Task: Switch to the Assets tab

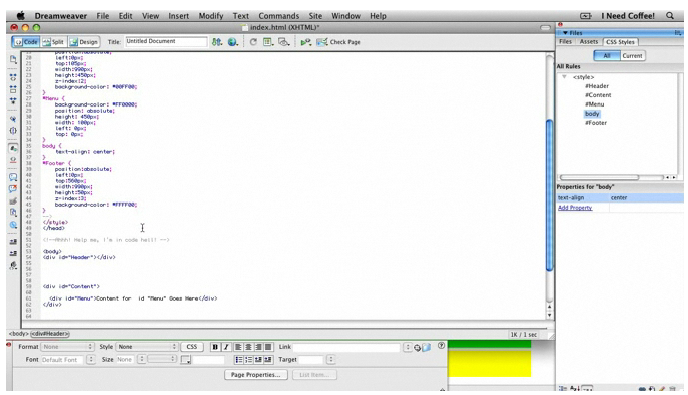Action: click(588, 42)
